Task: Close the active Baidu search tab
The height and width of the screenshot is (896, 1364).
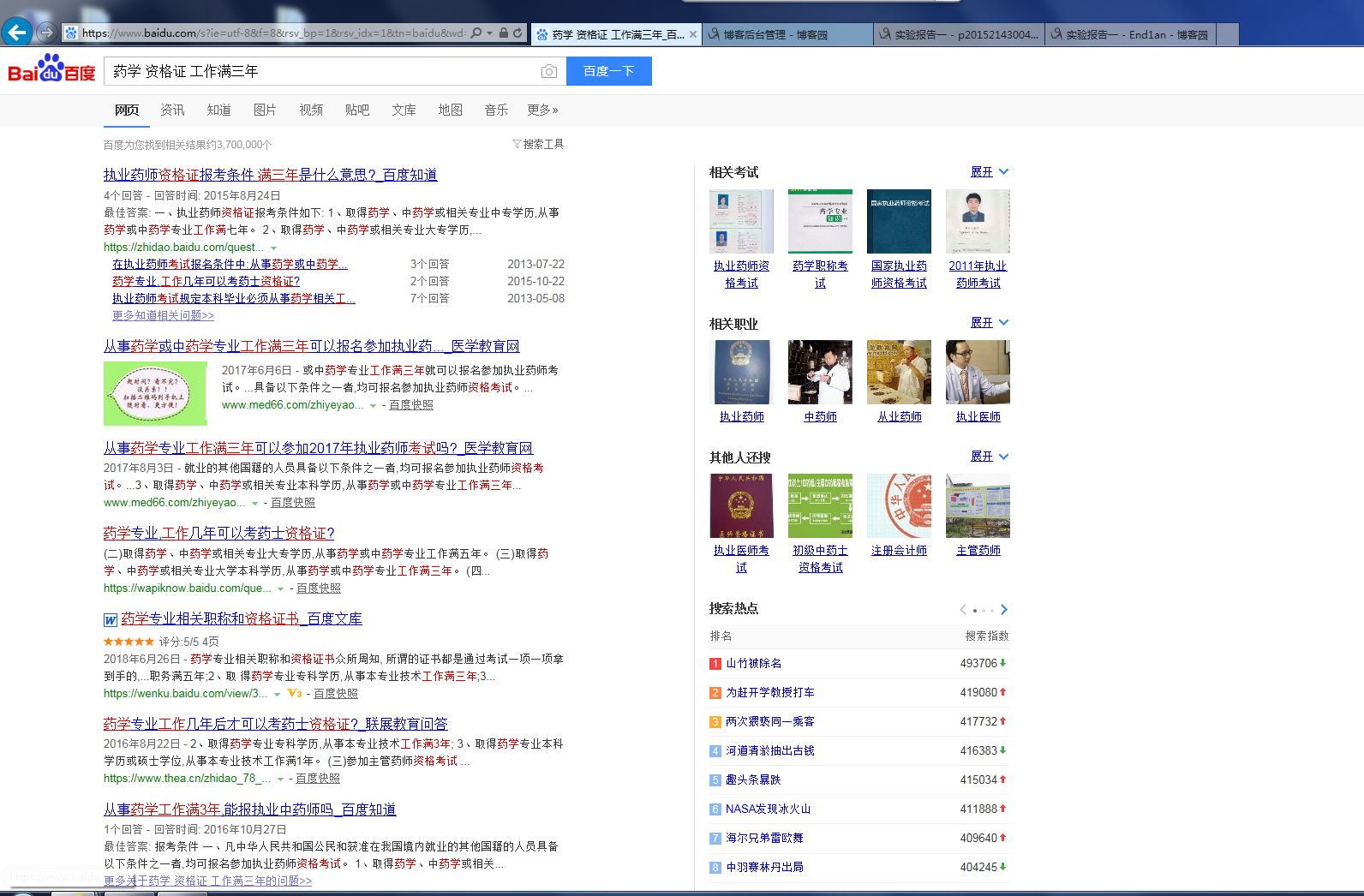Action: (693, 34)
